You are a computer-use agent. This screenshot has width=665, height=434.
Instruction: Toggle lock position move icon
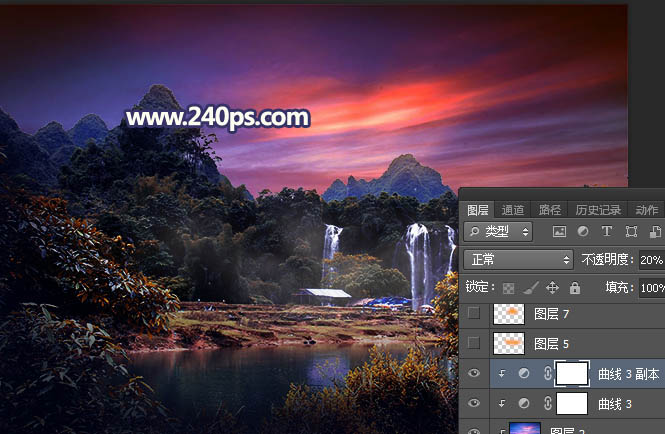tap(552, 288)
